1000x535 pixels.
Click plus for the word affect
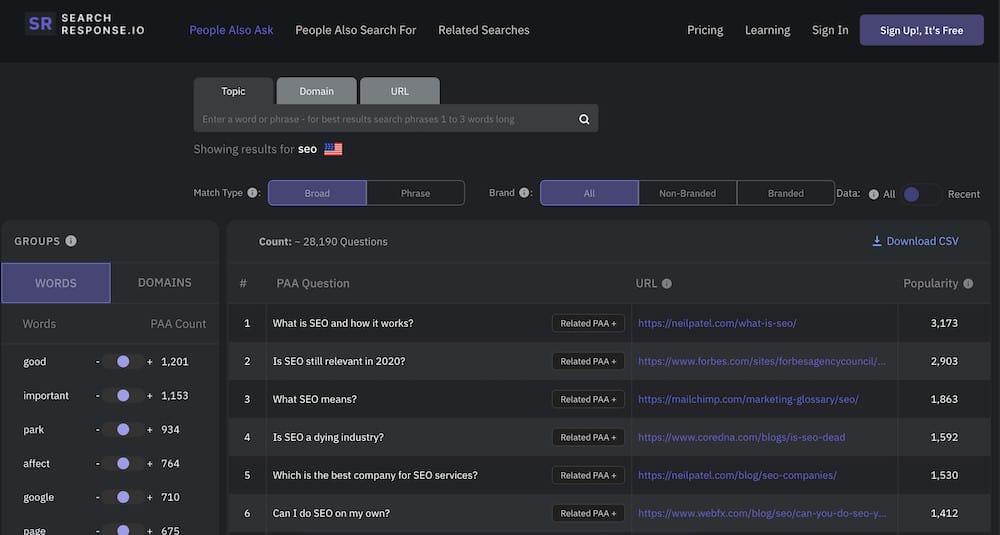(x=150, y=464)
